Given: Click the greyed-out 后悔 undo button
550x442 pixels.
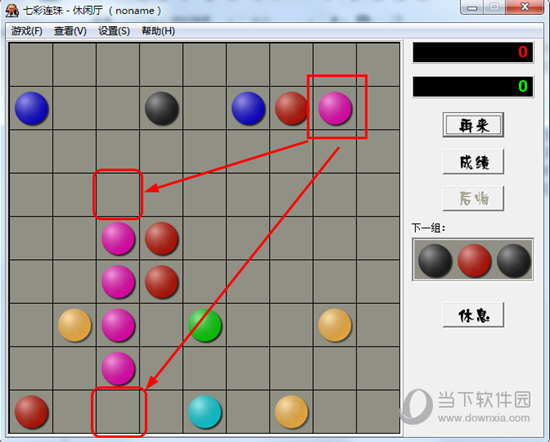Looking at the screenshot, I should click(473, 199).
